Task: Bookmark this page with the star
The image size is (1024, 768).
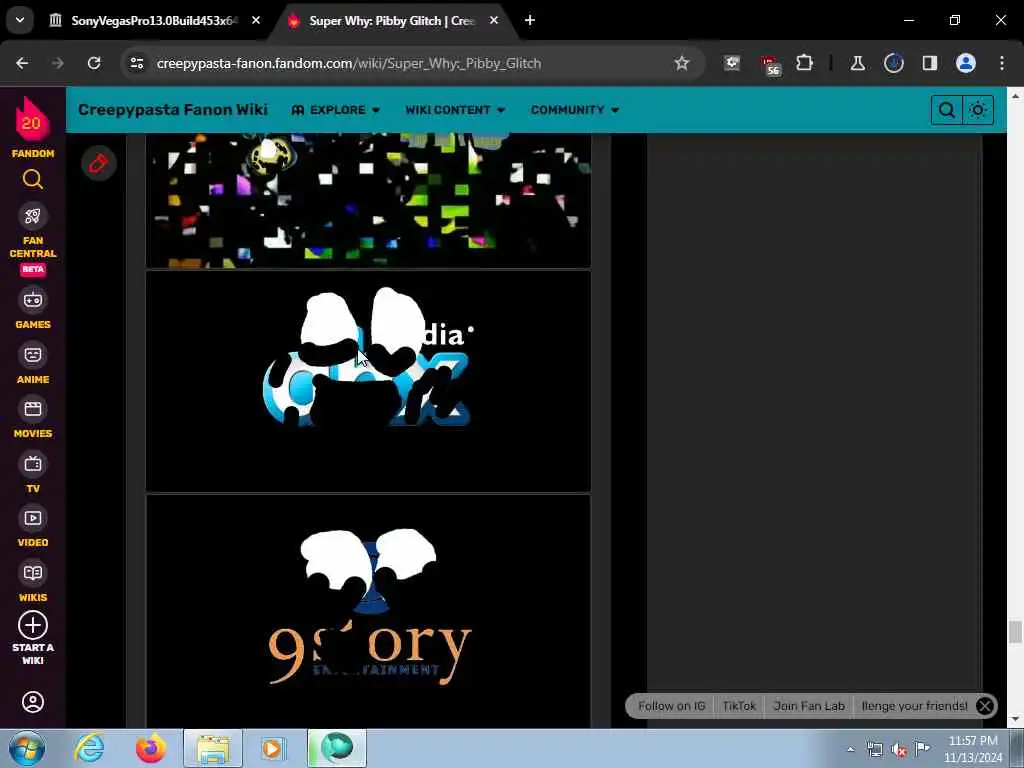Action: point(682,63)
